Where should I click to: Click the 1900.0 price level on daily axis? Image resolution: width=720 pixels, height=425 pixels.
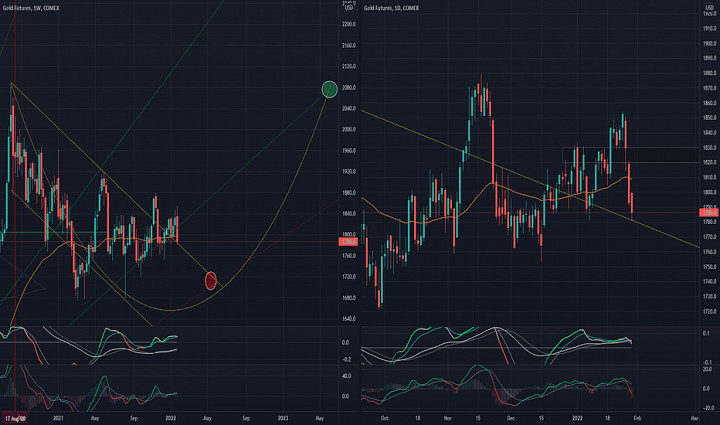pyautogui.click(x=709, y=44)
